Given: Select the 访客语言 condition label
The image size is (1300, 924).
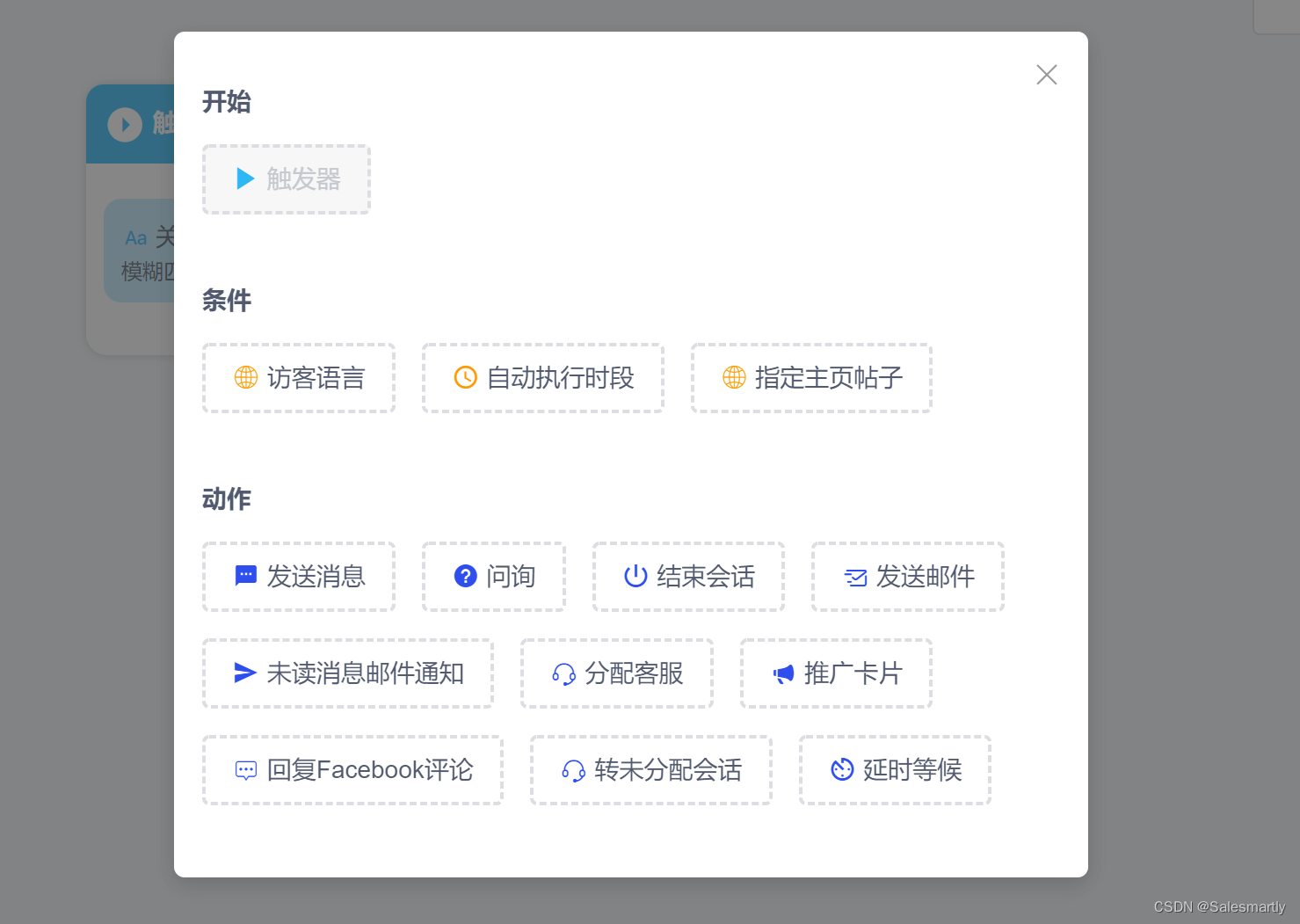Looking at the screenshot, I should coord(316,378).
